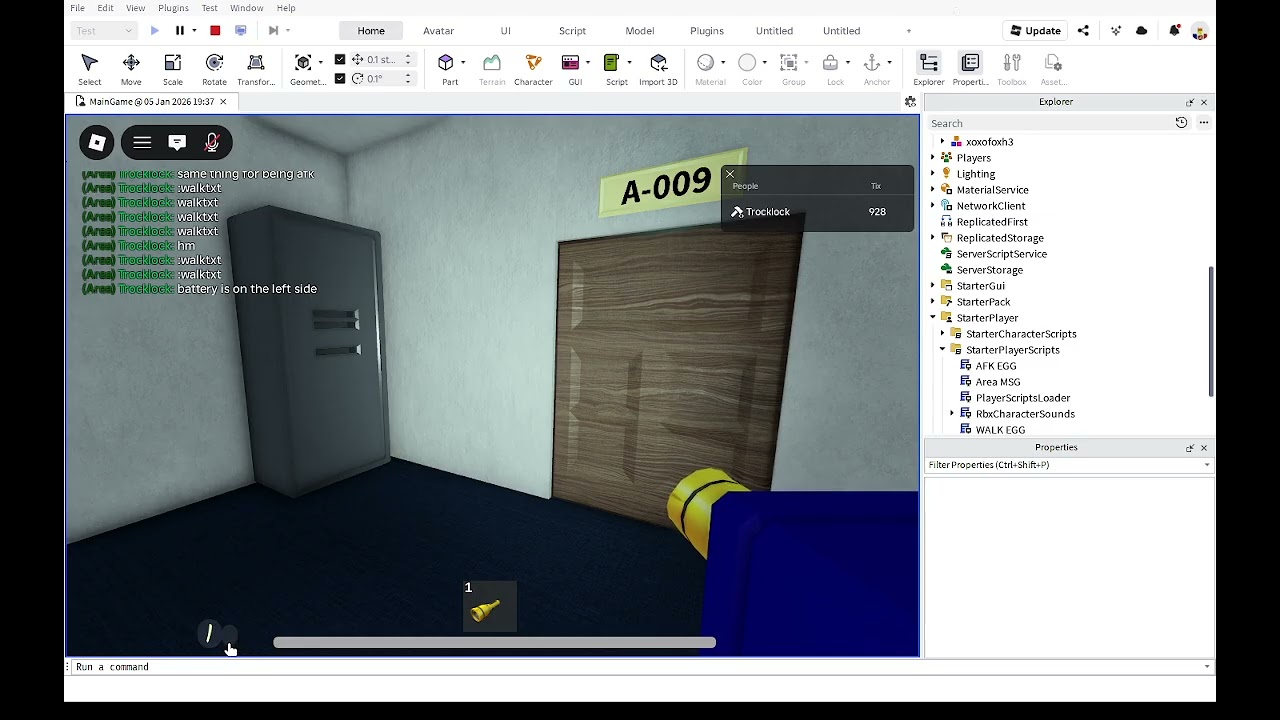Activate the Rotate tool

tap(214, 69)
